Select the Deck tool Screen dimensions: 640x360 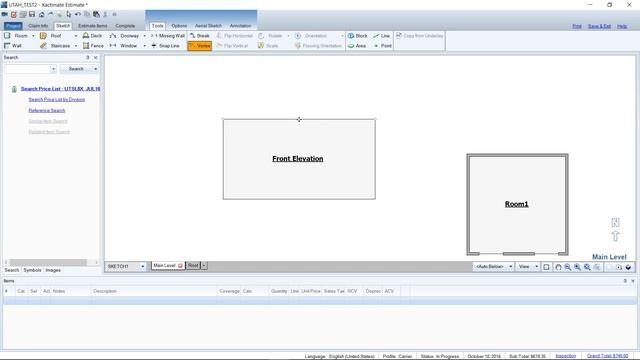coord(92,36)
